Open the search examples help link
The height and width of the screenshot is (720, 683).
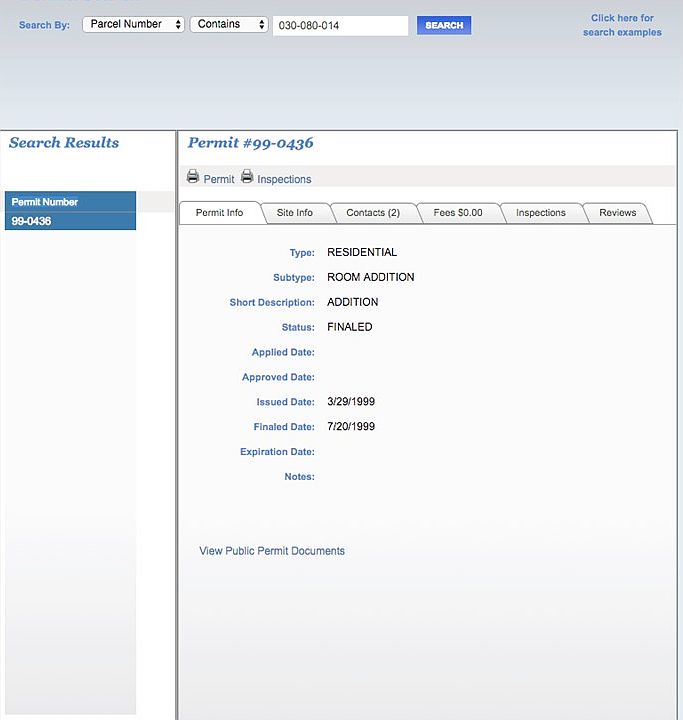(x=622, y=25)
